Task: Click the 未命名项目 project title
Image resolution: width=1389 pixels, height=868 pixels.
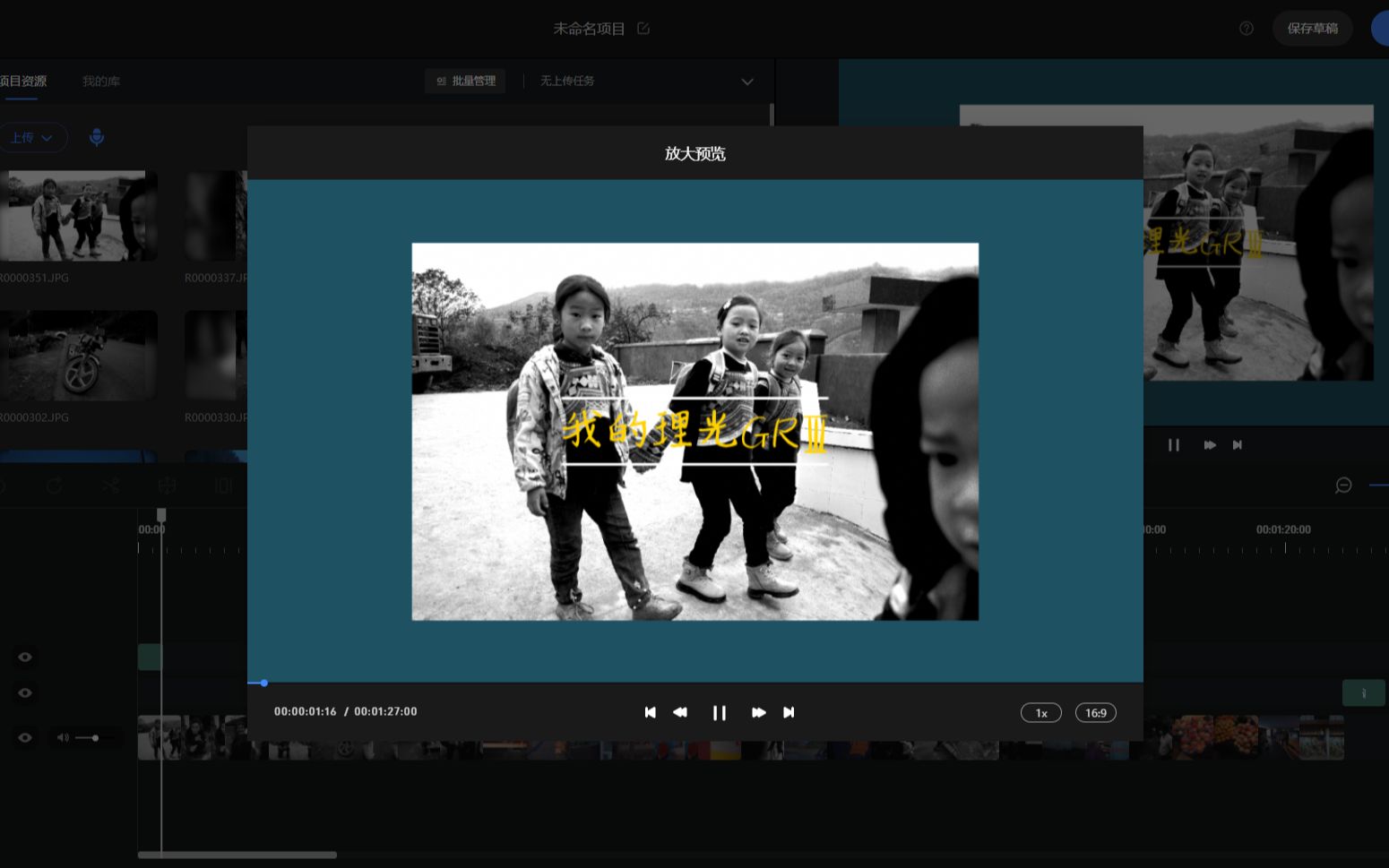Action: click(589, 29)
